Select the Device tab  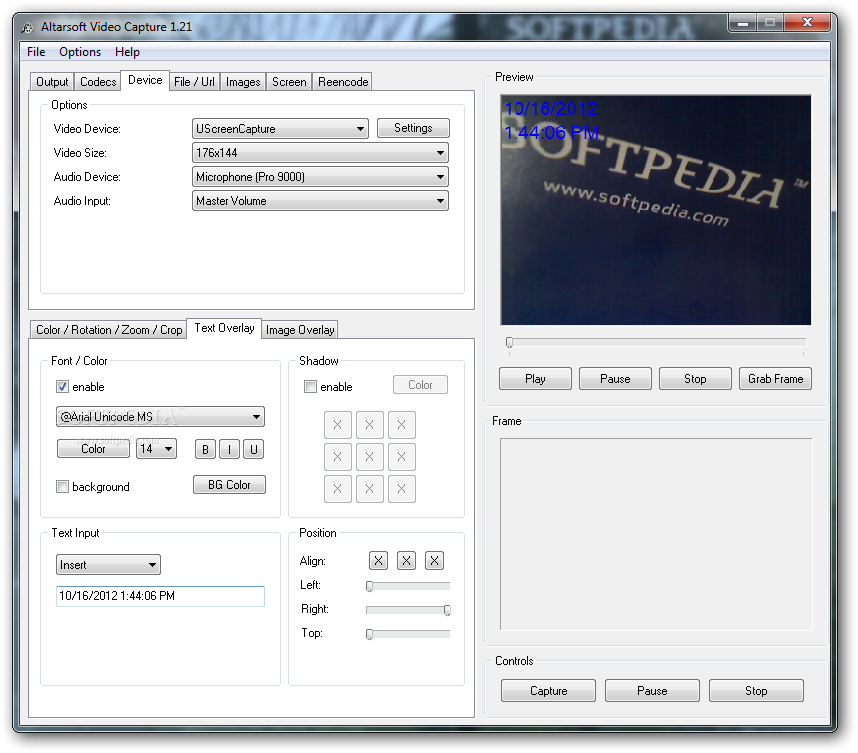(x=145, y=80)
